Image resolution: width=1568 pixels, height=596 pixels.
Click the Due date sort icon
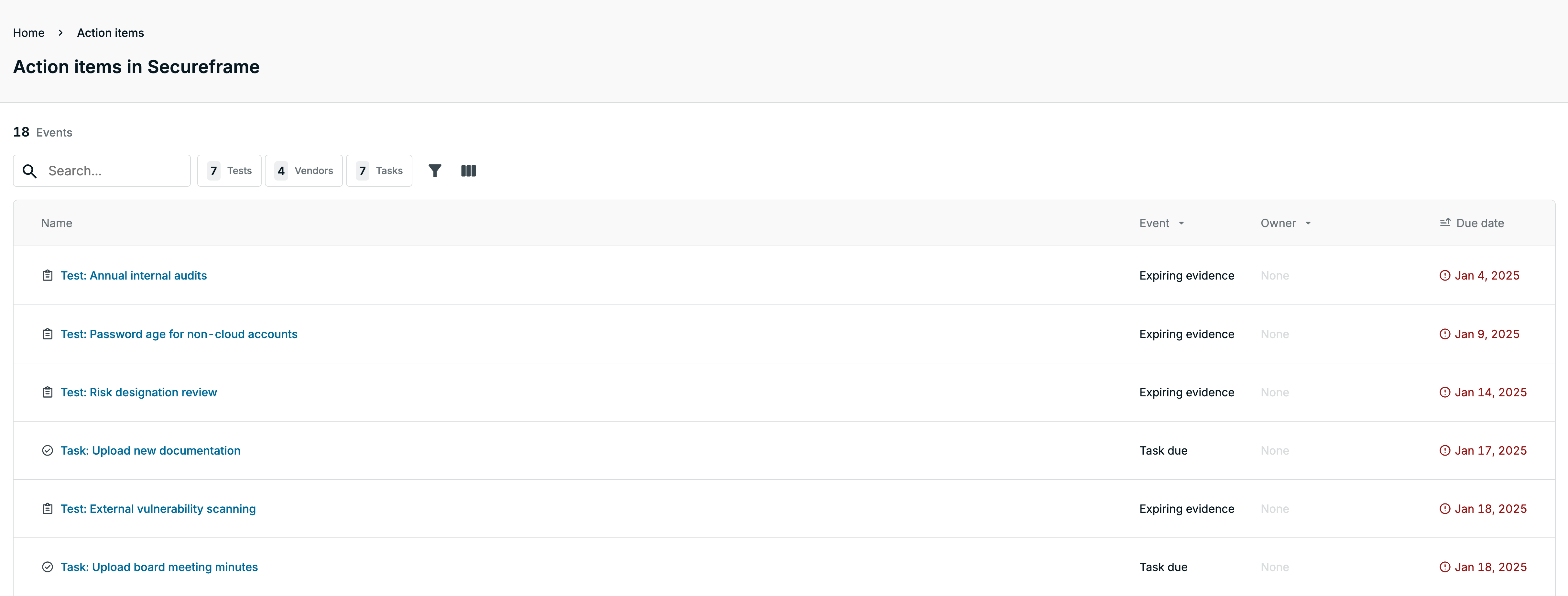click(x=1445, y=223)
